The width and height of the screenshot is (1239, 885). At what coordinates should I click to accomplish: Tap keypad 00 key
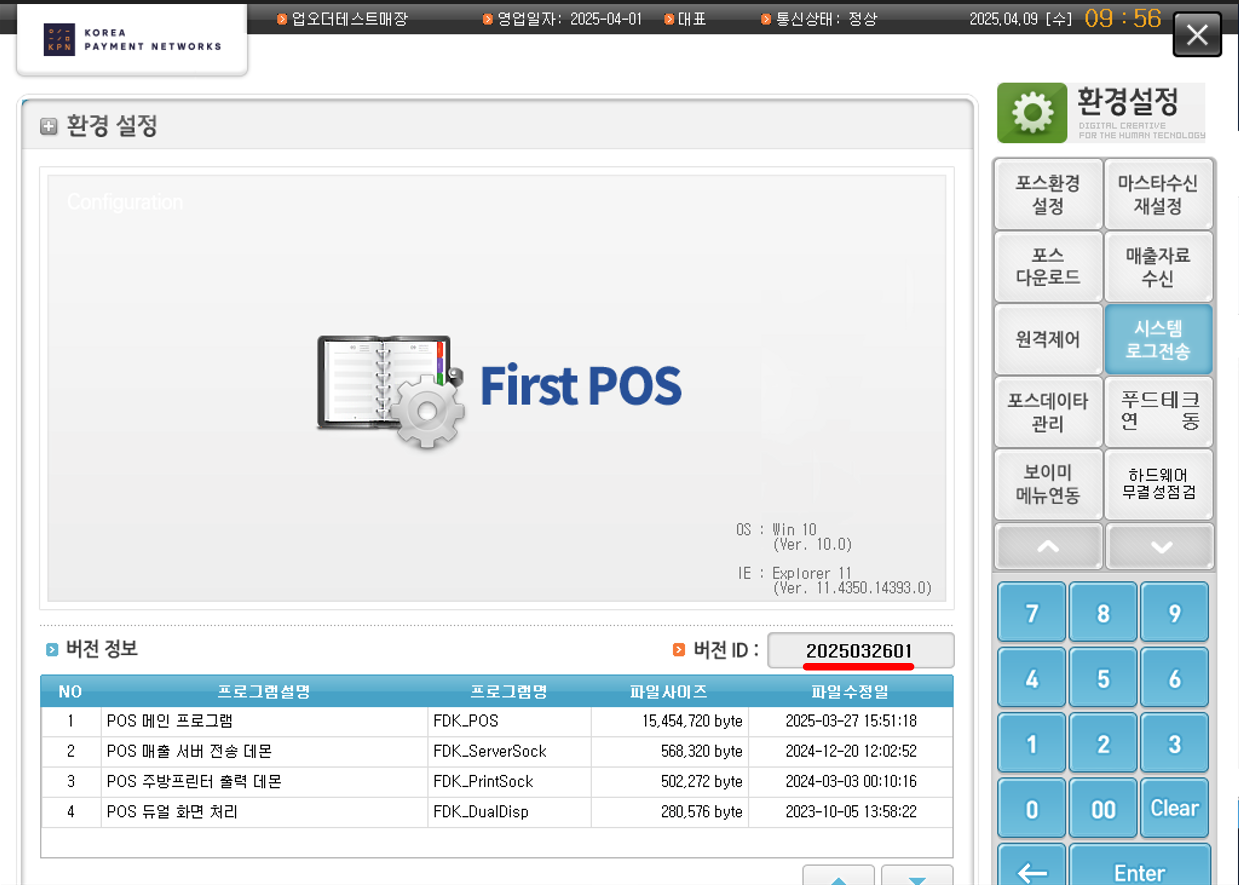click(x=1103, y=808)
